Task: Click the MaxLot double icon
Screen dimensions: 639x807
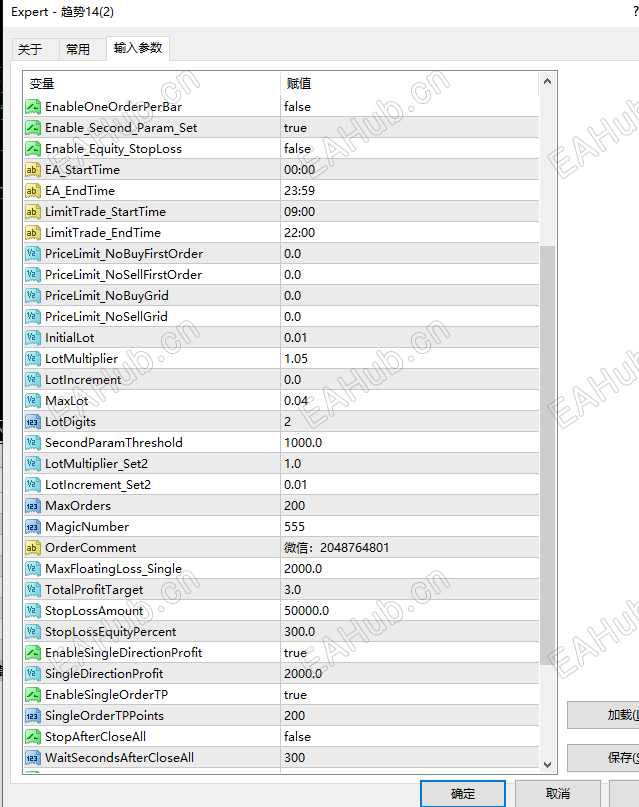Action: point(32,401)
